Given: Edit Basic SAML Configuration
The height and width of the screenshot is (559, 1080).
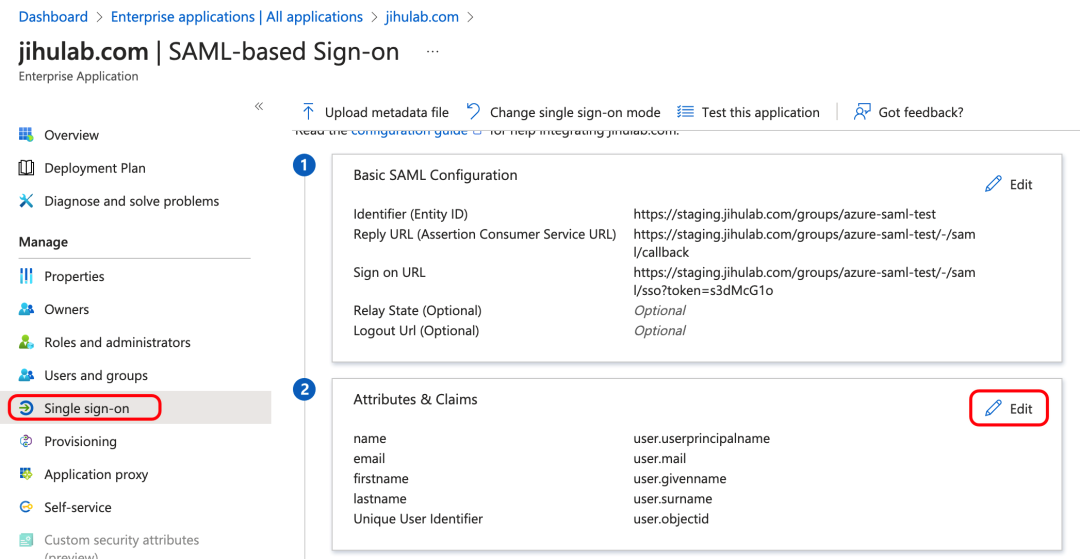Looking at the screenshot, I should (x=1009, y=184).
